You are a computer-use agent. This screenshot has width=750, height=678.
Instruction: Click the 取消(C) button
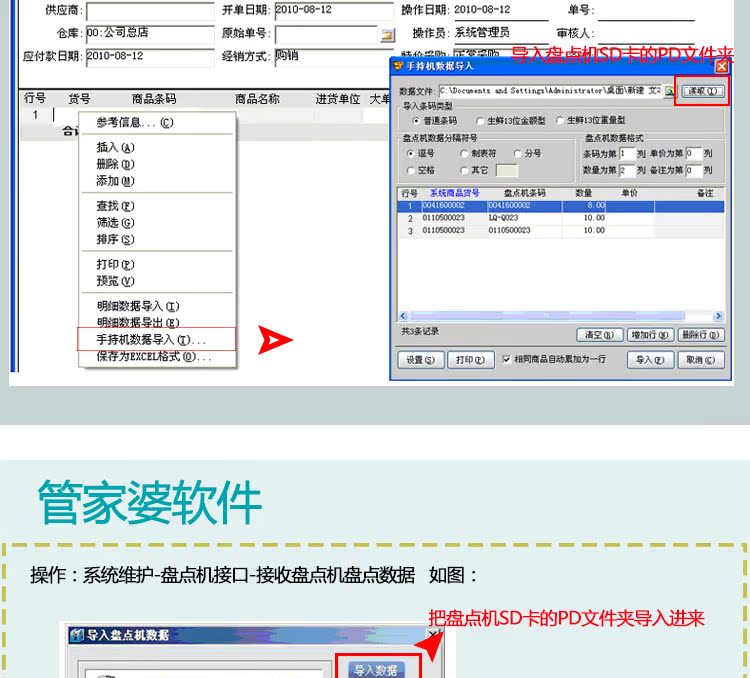click(701, 360)
